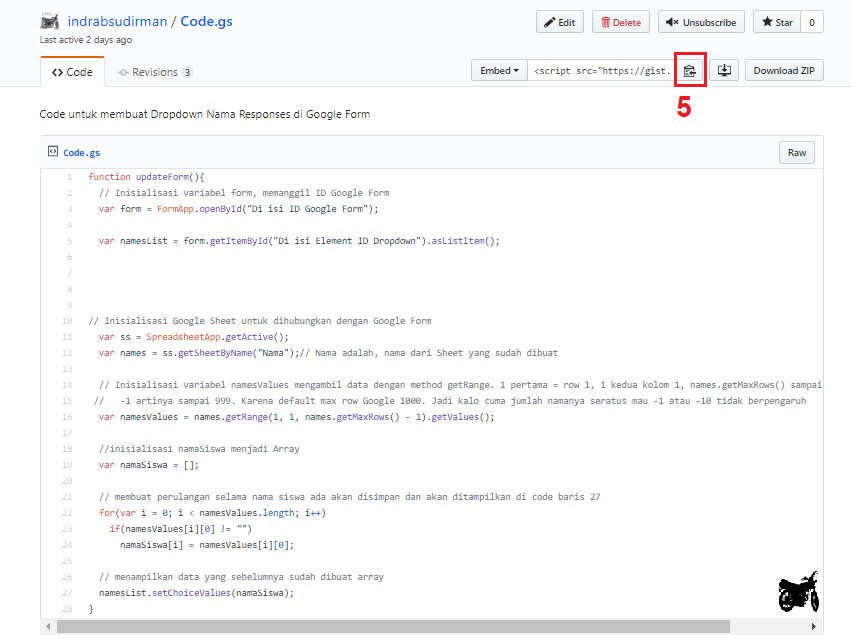This screenshot has width=851, height=639.
Task: Click the open in desktop download icon
Action: (x=725, y=71)
